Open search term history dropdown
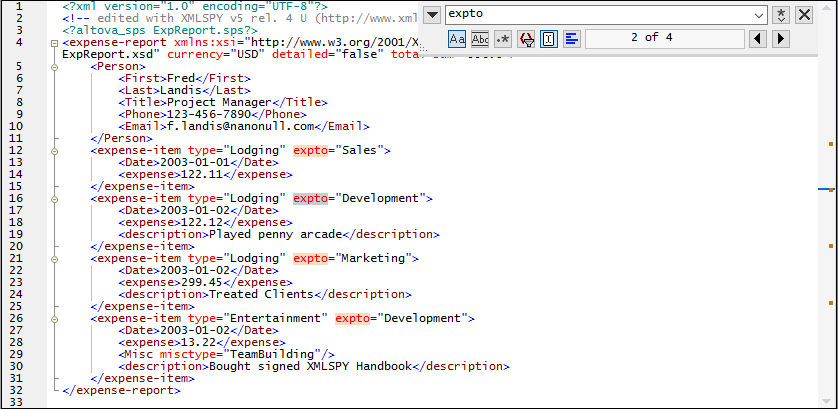838x409 pixels. 758,15
